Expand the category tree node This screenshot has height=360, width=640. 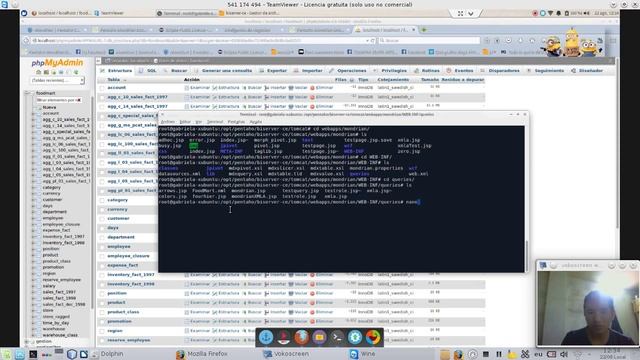tap(34, 187)
